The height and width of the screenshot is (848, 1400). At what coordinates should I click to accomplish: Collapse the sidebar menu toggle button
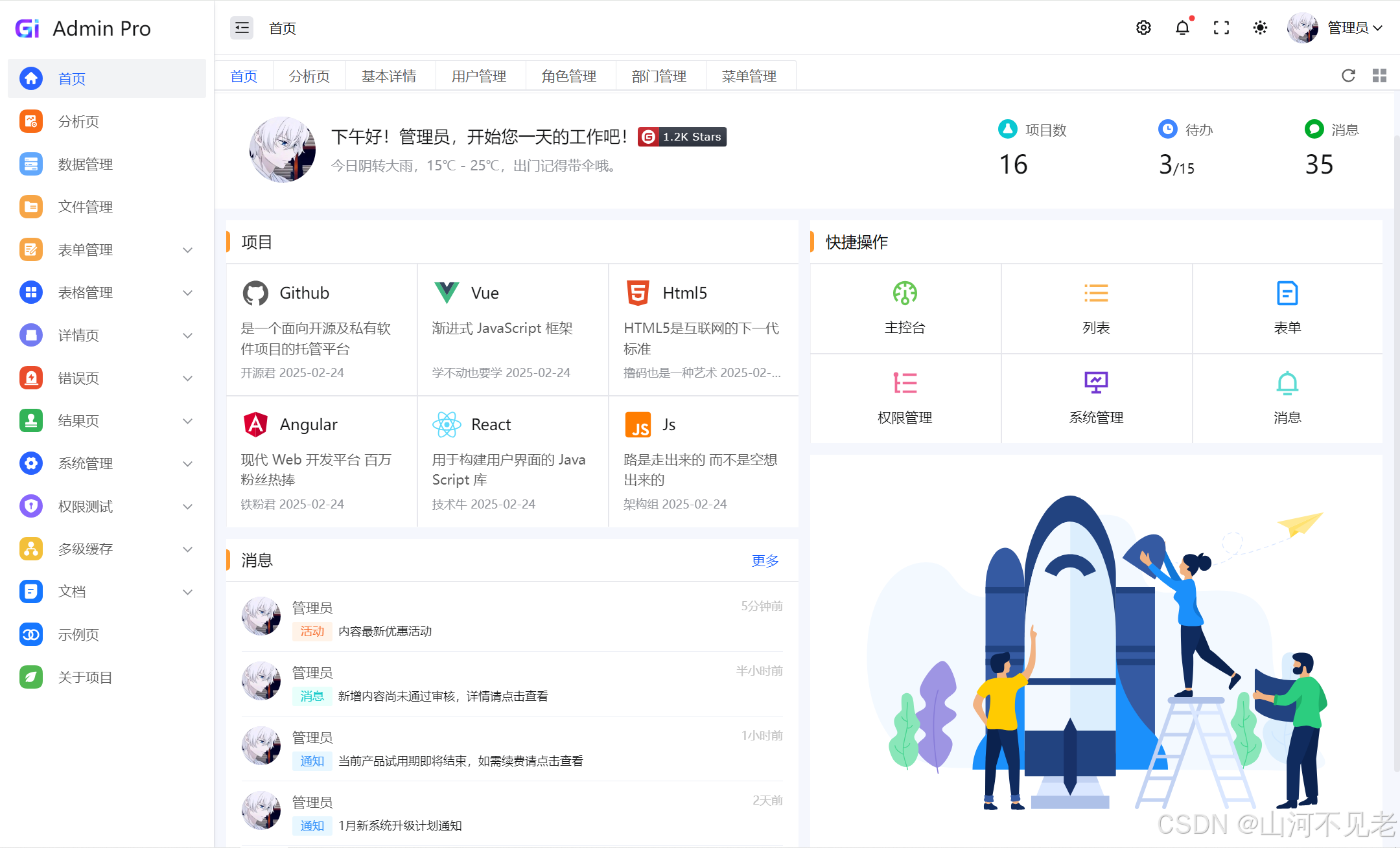click(x=242, y=28)
